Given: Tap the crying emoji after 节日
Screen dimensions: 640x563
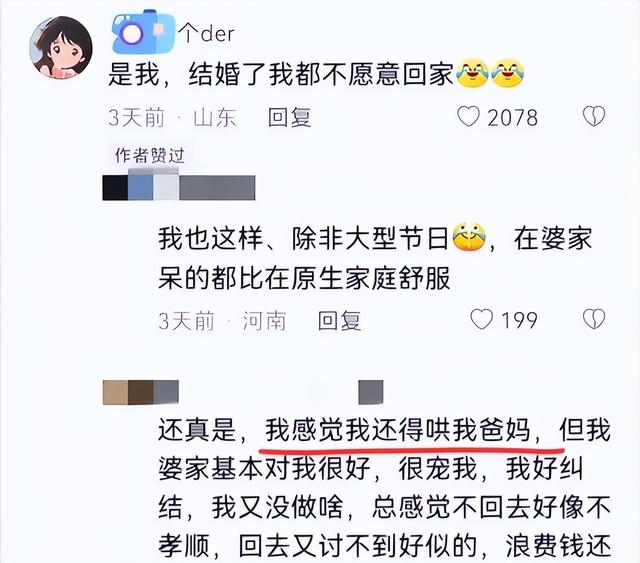Looking at the screenshot, I should 470,237.
